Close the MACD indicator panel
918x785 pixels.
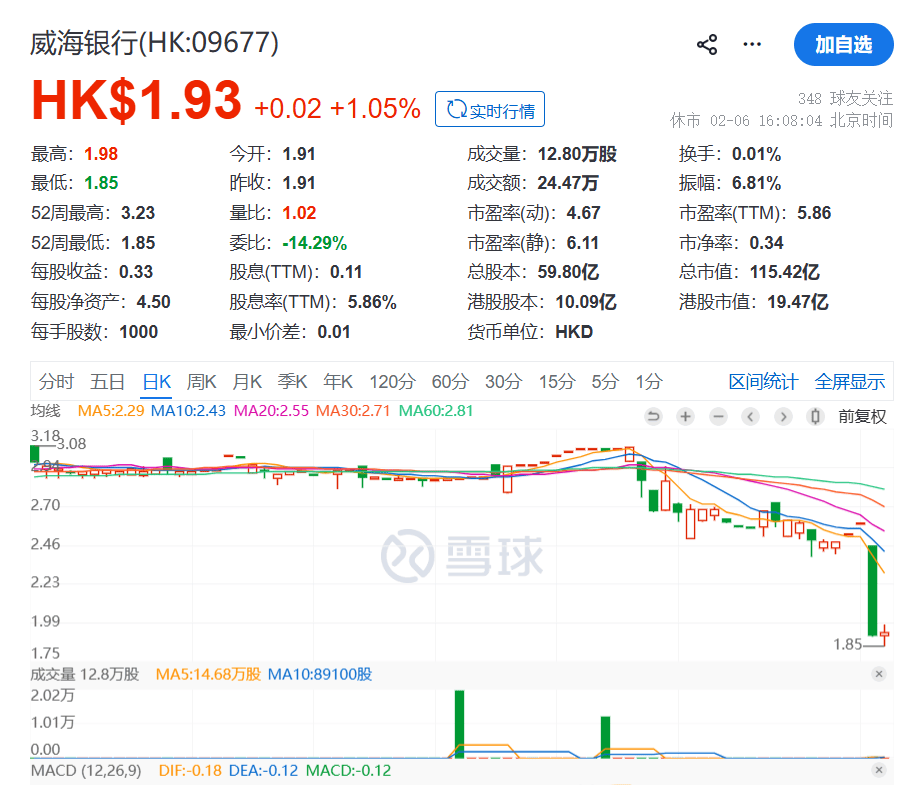click(x=879, y=771)
